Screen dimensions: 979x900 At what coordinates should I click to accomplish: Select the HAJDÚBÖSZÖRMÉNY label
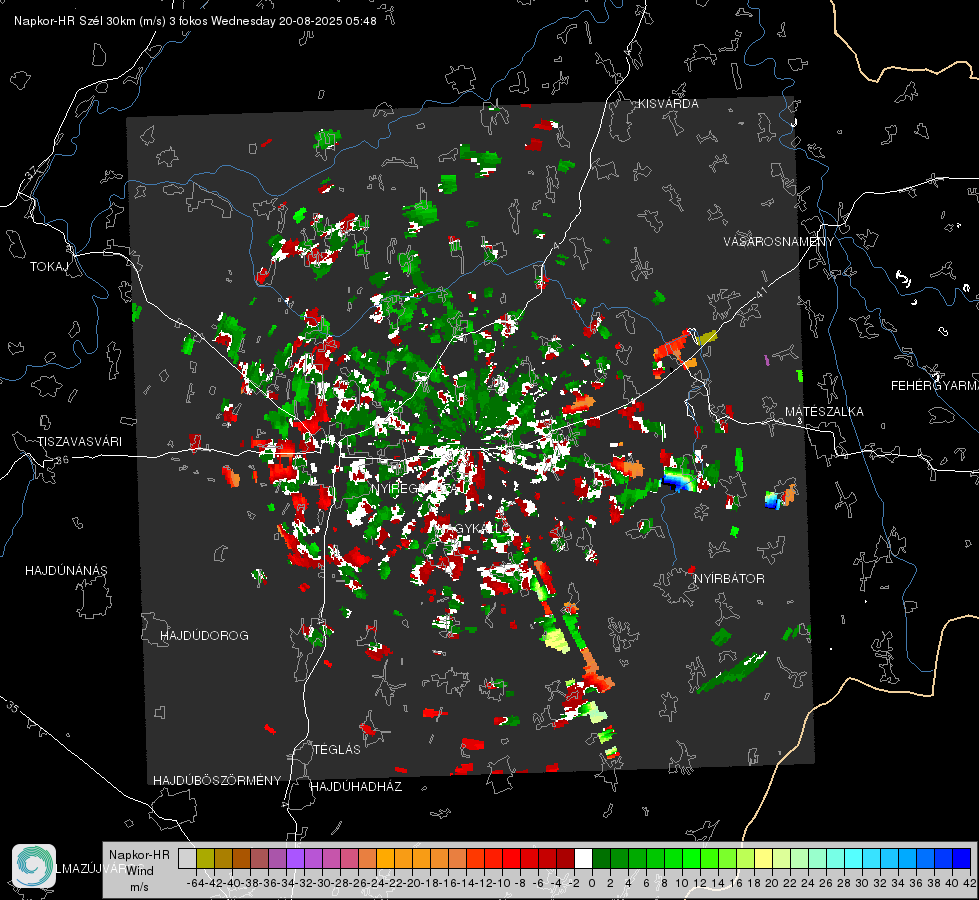tap(217, 781)
